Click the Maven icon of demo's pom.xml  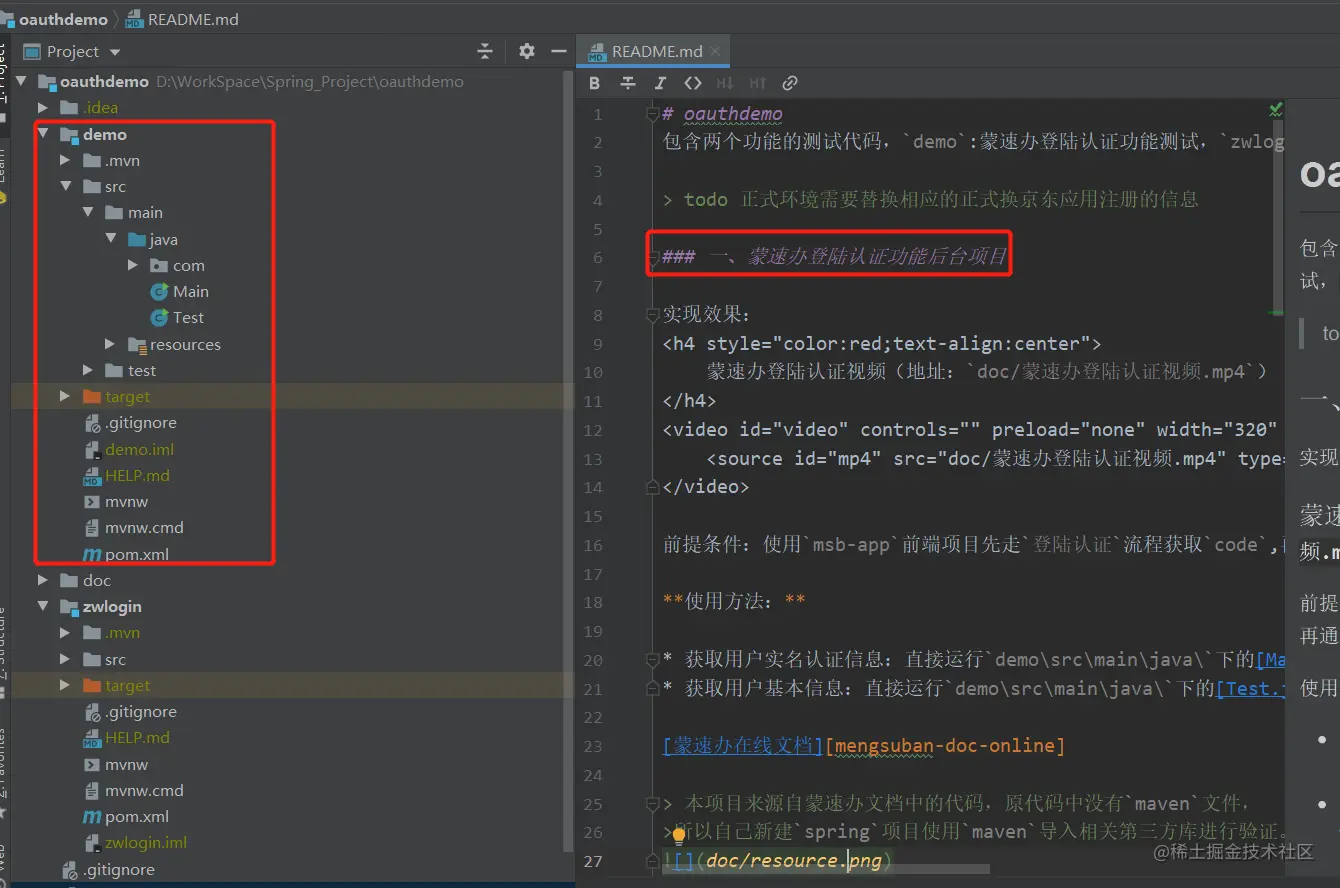pos(92,554)
